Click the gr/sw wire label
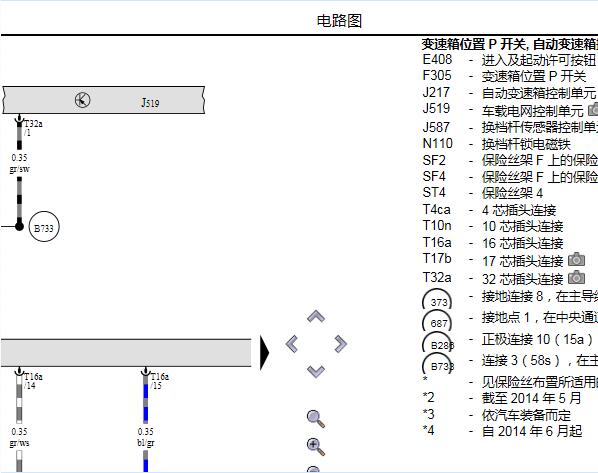598x473 pixels. (x=19, y=169)
